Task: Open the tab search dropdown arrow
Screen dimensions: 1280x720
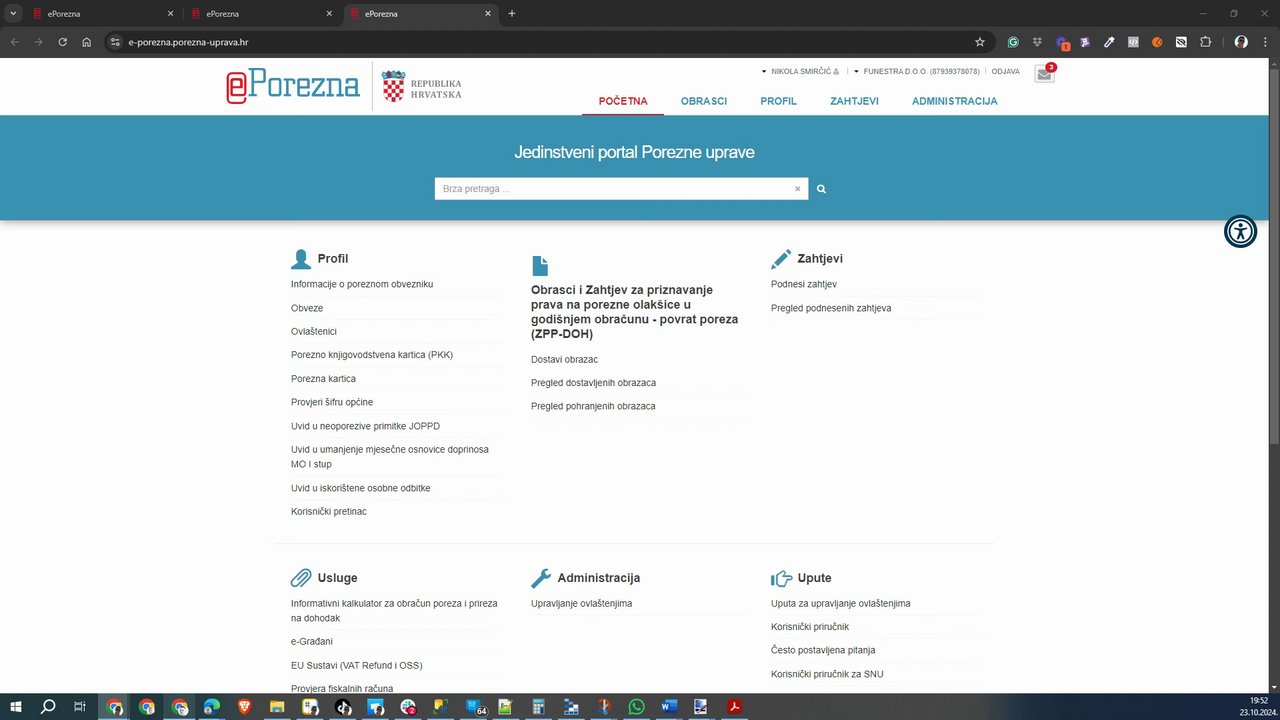Action: (14, 14)
